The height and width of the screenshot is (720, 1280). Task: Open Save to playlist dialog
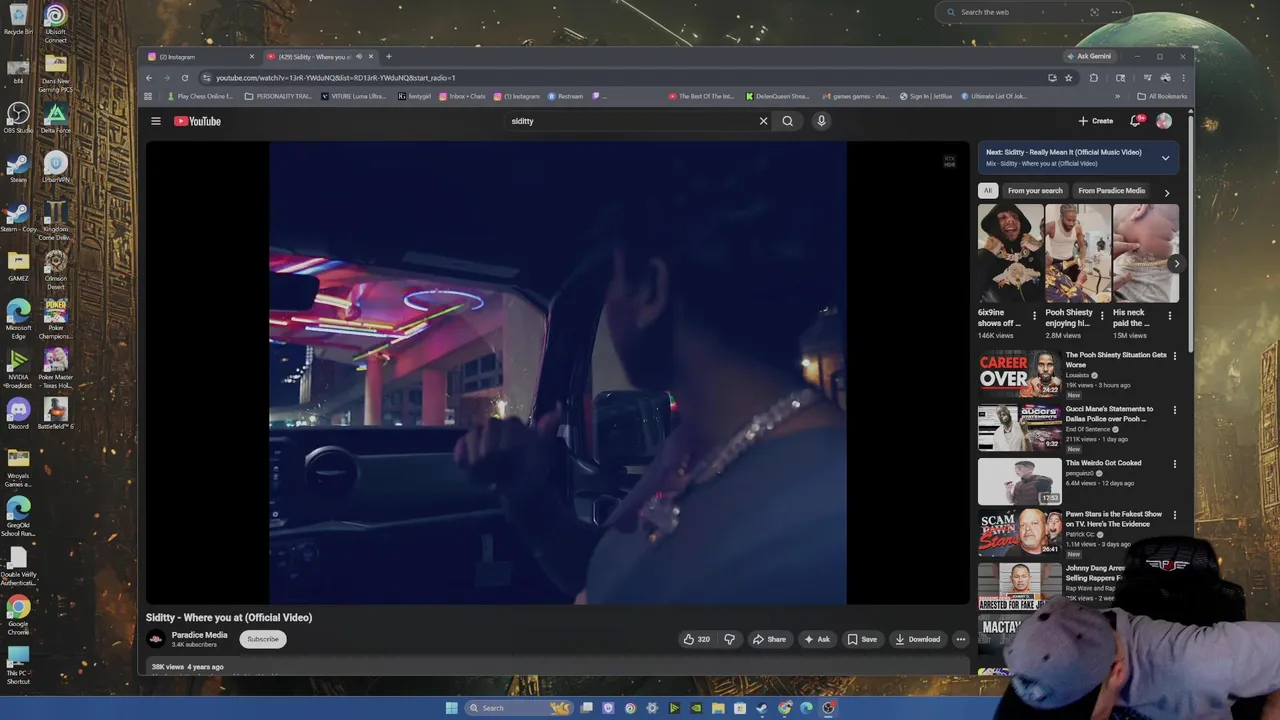[862, 639]
